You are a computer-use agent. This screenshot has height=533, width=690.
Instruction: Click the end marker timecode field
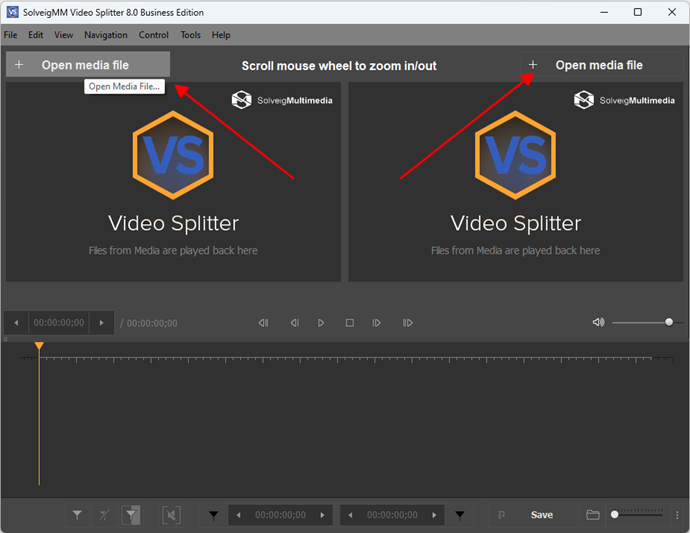pyautogui.click(x=392, y=515)
